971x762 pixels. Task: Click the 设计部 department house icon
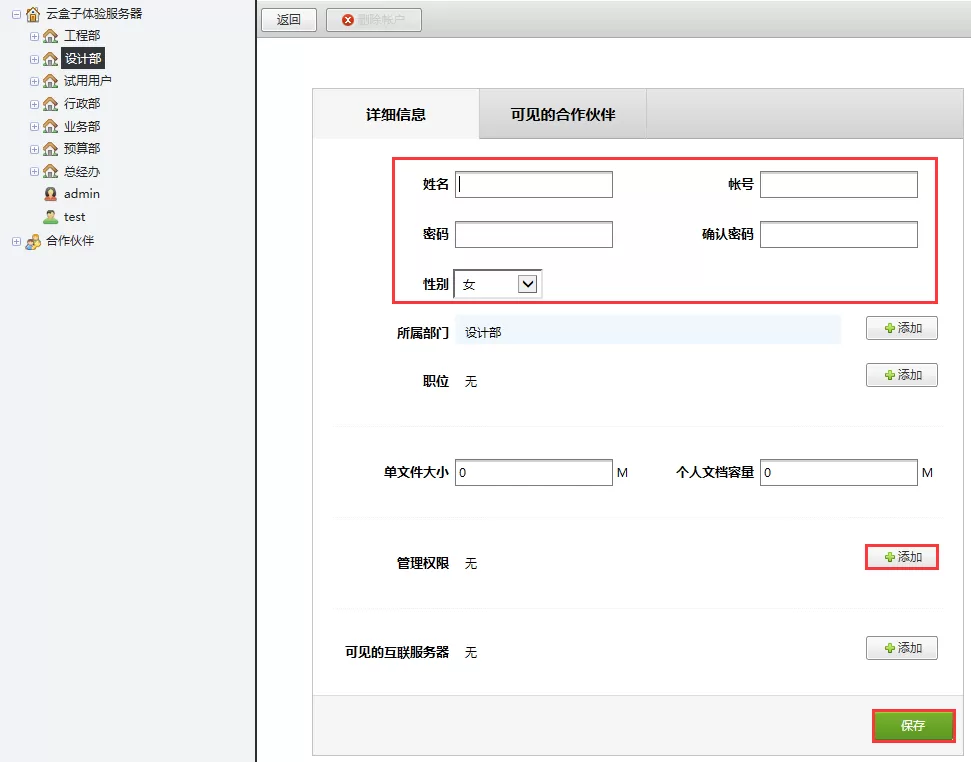(50, 59)
